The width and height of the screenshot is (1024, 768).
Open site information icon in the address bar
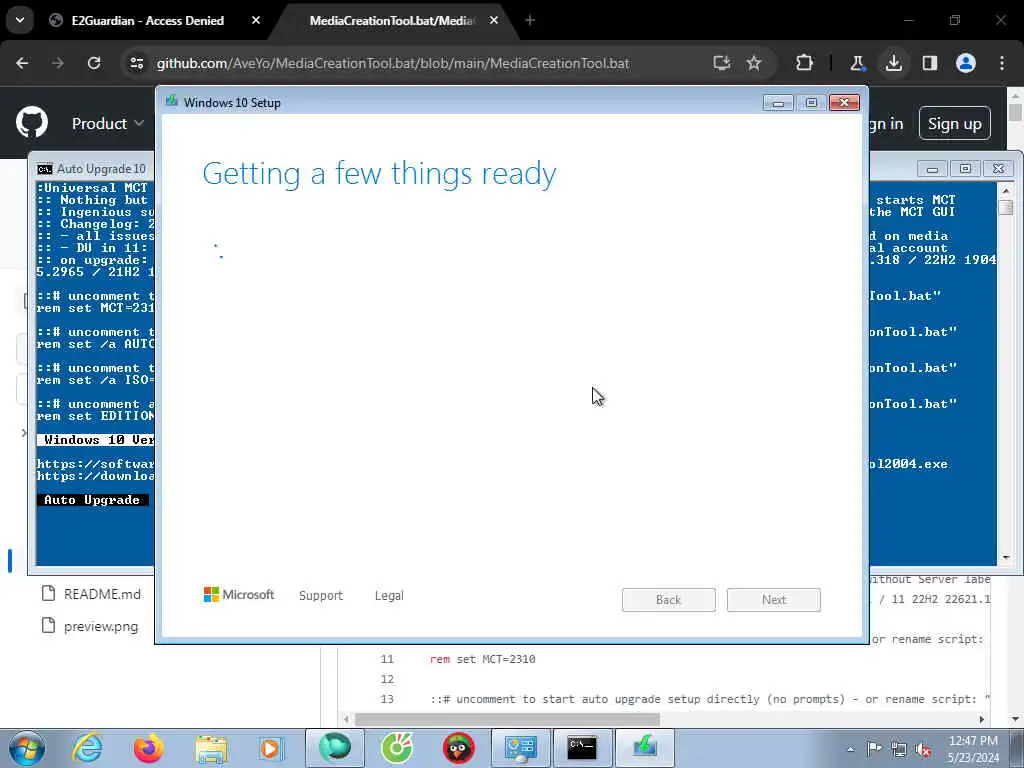[x=136, y=63]
